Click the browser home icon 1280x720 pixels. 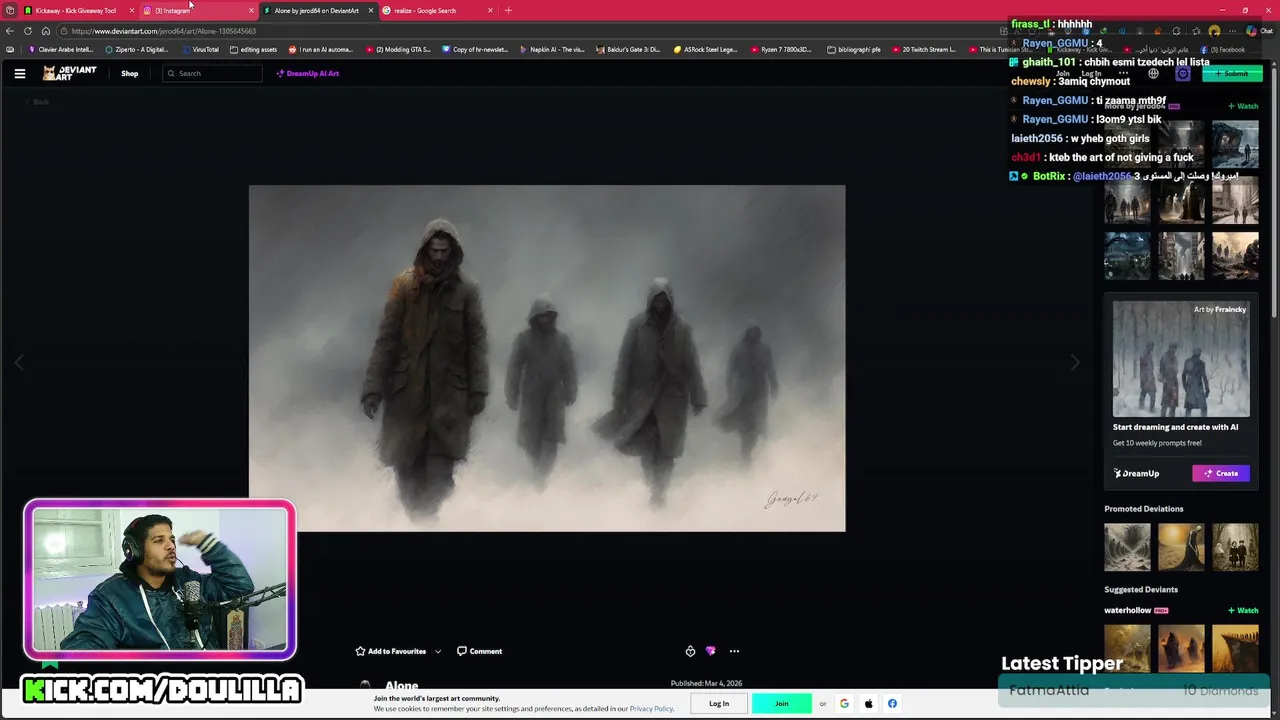click(45, 31)
